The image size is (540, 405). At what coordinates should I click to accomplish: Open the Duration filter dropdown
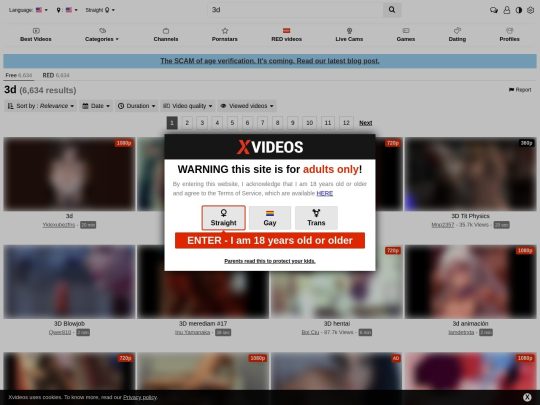[136, 106]
